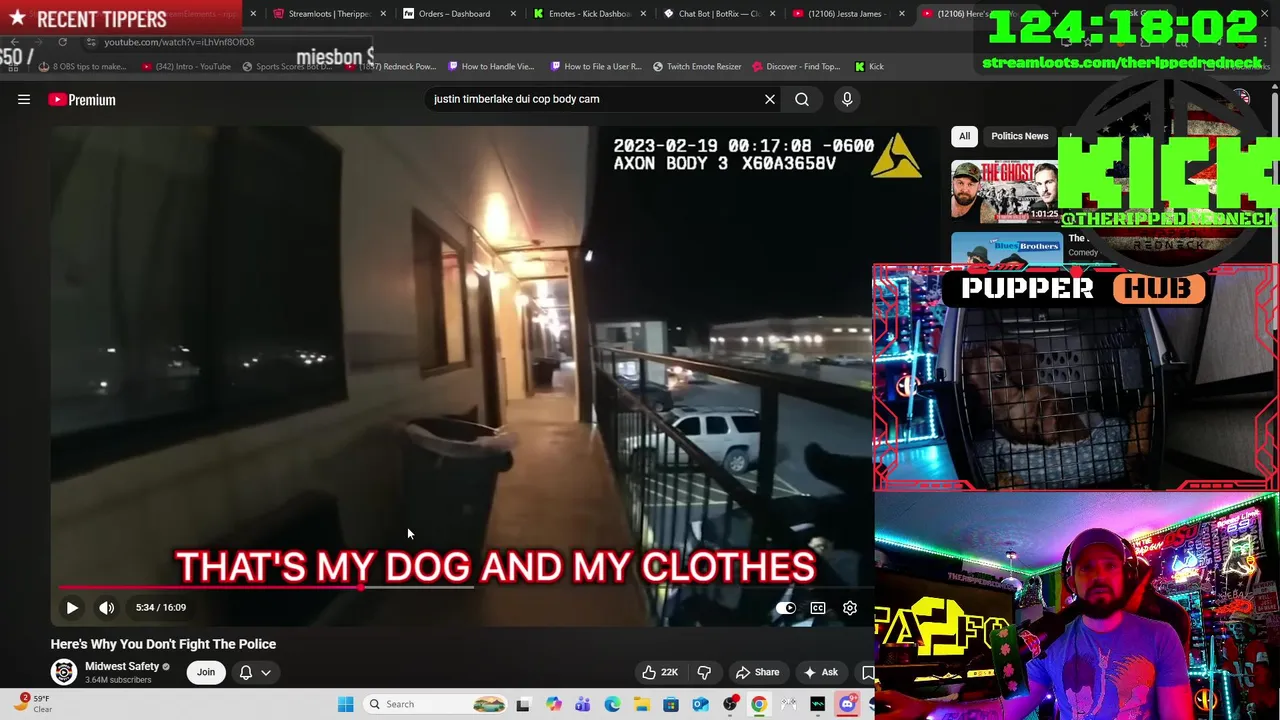Open the How to Handle Vie... bookmark
The width and height of the screenshot is (1280, 720).
(x=492, y=66)
